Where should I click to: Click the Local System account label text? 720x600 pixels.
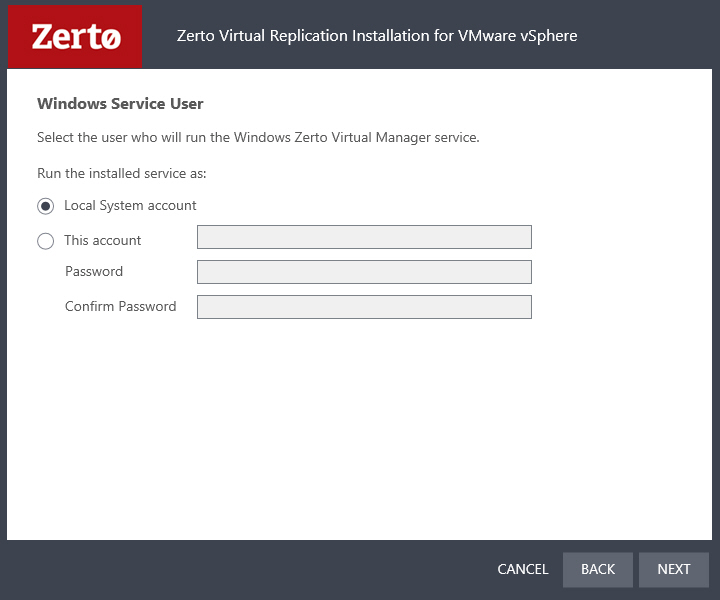coord(130,205)
